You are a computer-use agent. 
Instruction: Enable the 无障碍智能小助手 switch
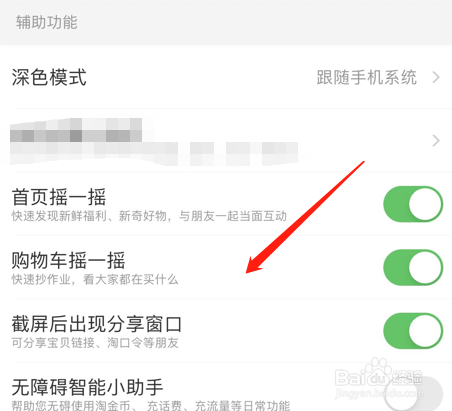click(x=413, y=394)
